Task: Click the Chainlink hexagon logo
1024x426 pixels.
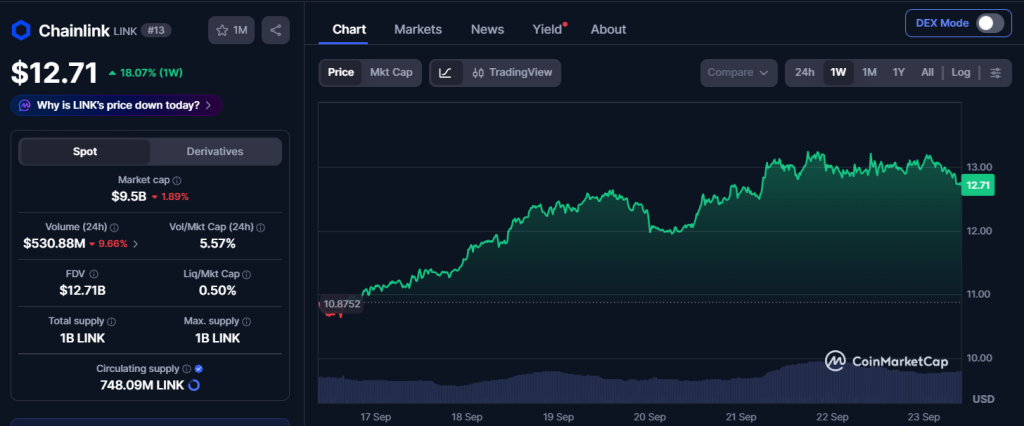Action: (x=22, y=30)
